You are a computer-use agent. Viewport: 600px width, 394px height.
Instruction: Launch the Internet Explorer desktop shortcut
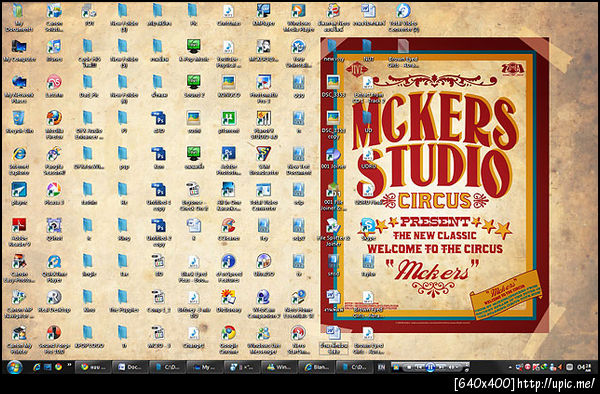19,160
